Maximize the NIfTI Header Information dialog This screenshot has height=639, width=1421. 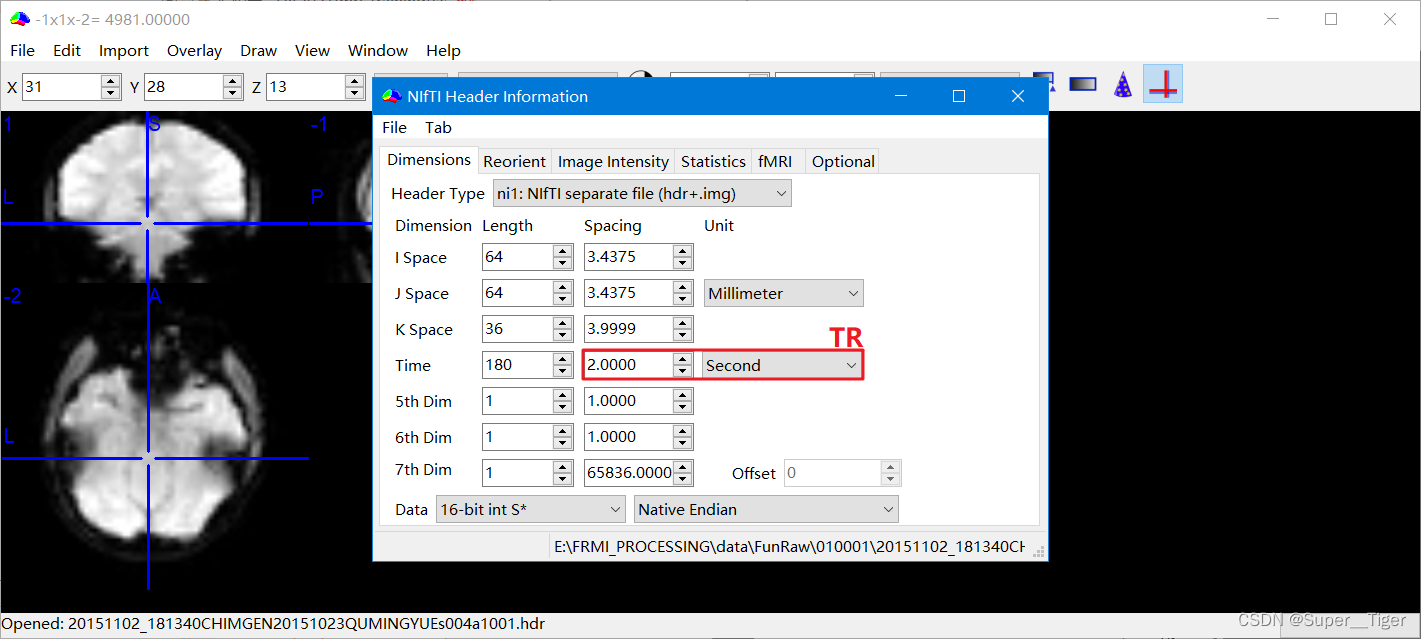point(959,96)
